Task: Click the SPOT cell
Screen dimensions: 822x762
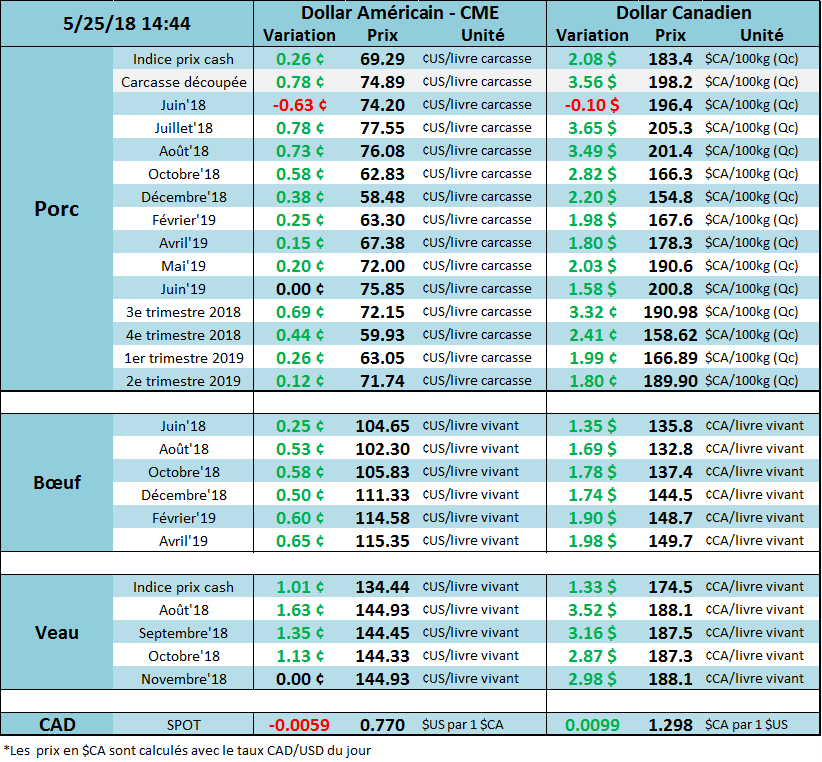Action: (184, 725)
